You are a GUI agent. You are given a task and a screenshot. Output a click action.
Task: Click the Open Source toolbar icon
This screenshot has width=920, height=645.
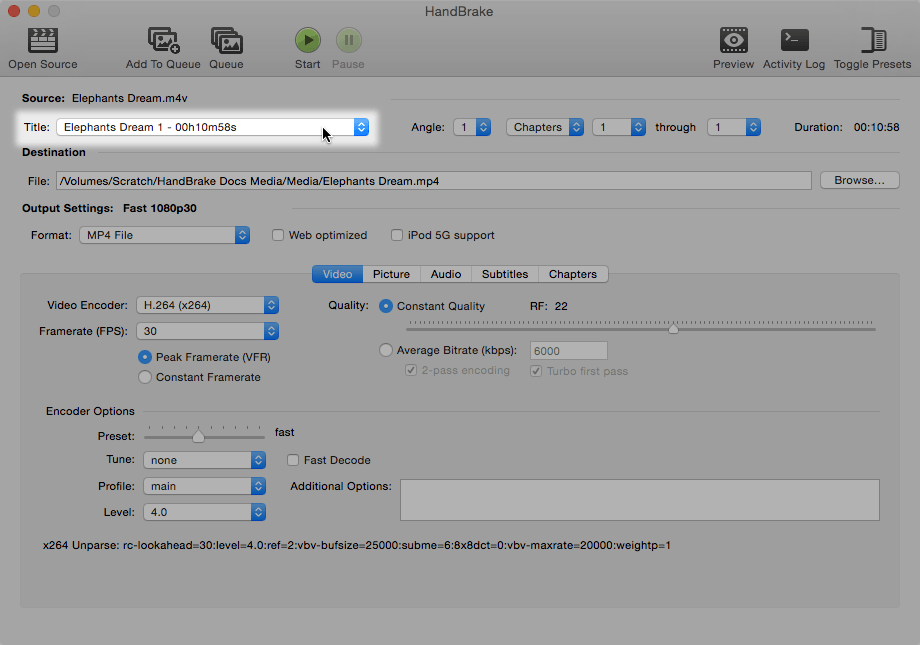[42, 41]
